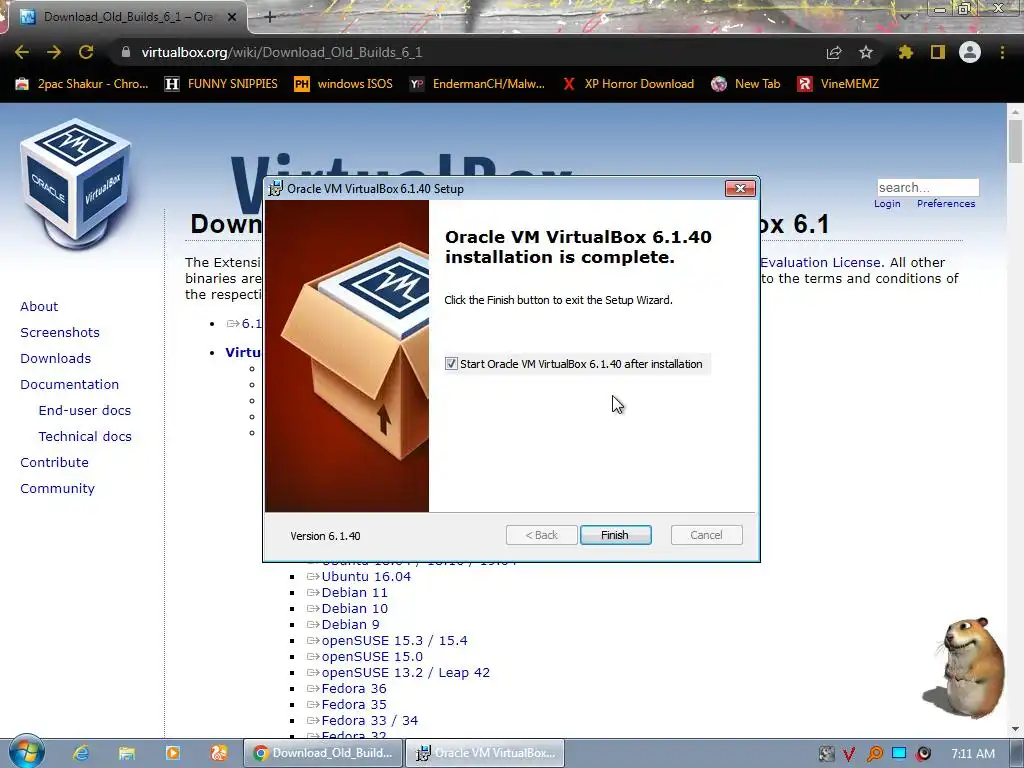Image resolution: width=1024 pixels, height=768 pixels.
Task: Click openSUSE 15.3 / 15.4 link
Action: pyautogui.click(x=394, y=641)
